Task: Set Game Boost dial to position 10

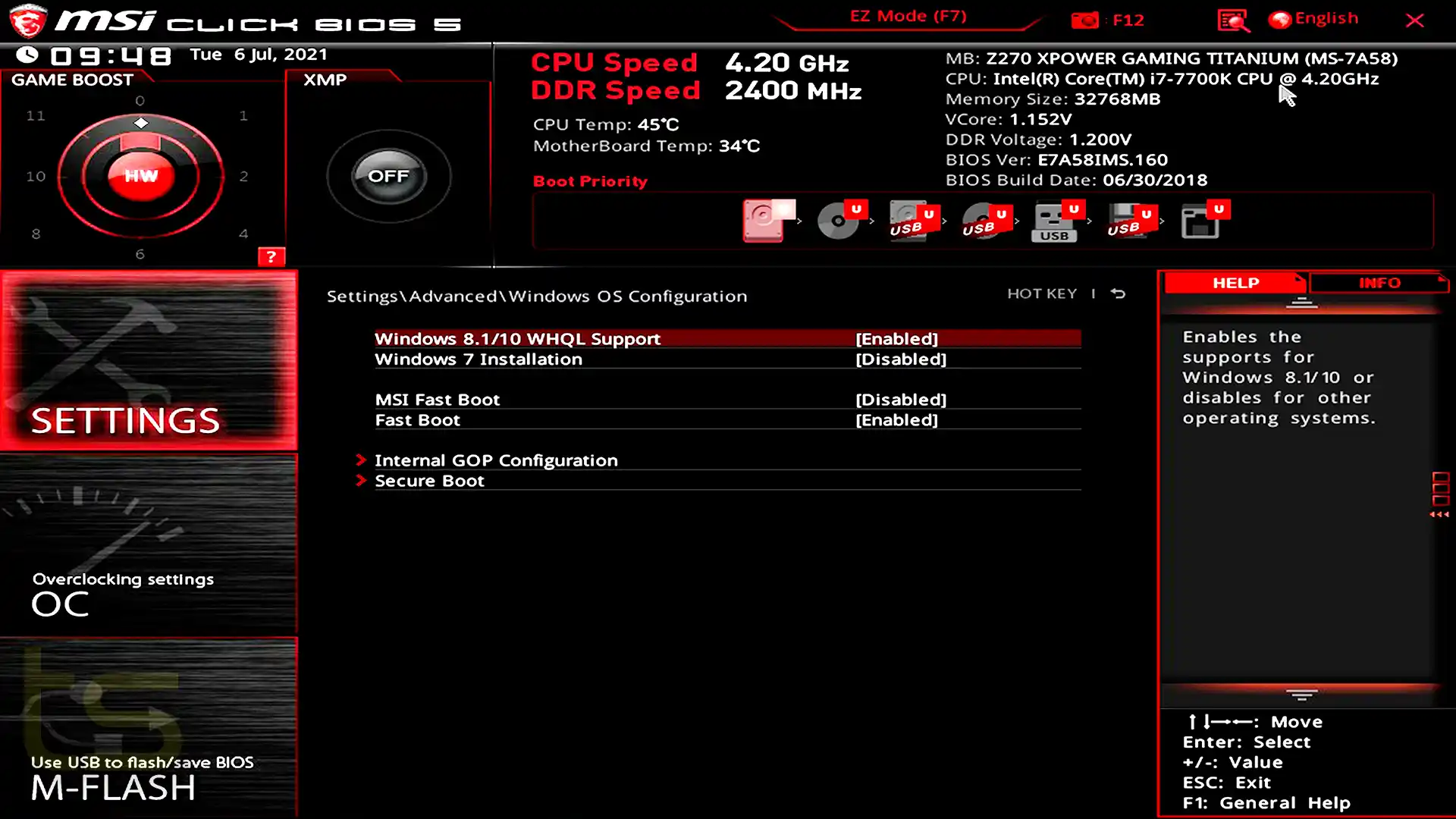Action: click(36, 177)
